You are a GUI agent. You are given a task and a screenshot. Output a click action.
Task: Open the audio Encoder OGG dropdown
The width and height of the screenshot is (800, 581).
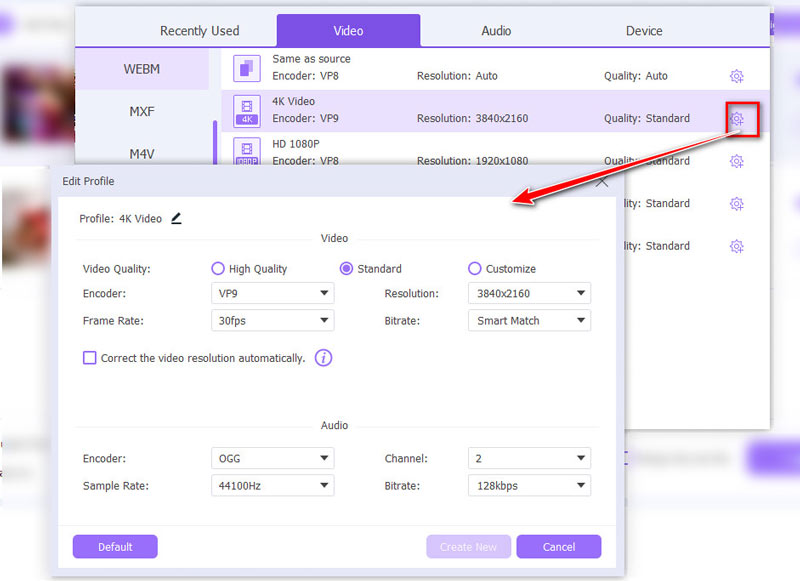point(272,458)
